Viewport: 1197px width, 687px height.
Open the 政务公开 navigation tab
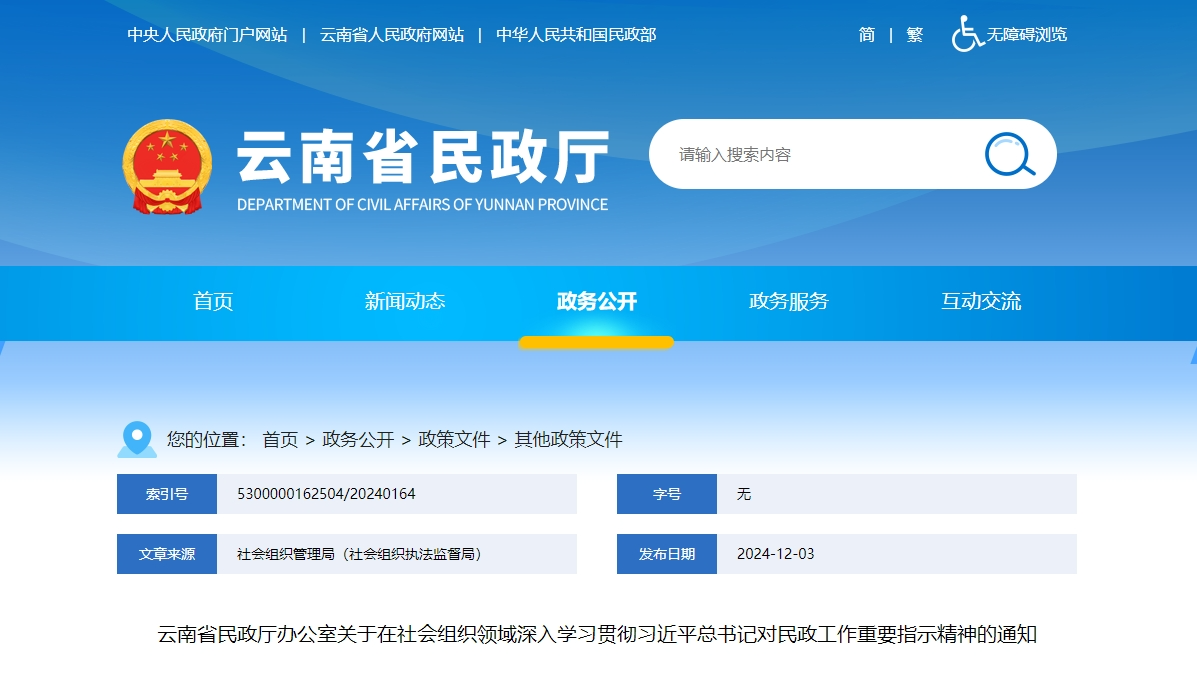pyautogui.click(x=596, y=302)
